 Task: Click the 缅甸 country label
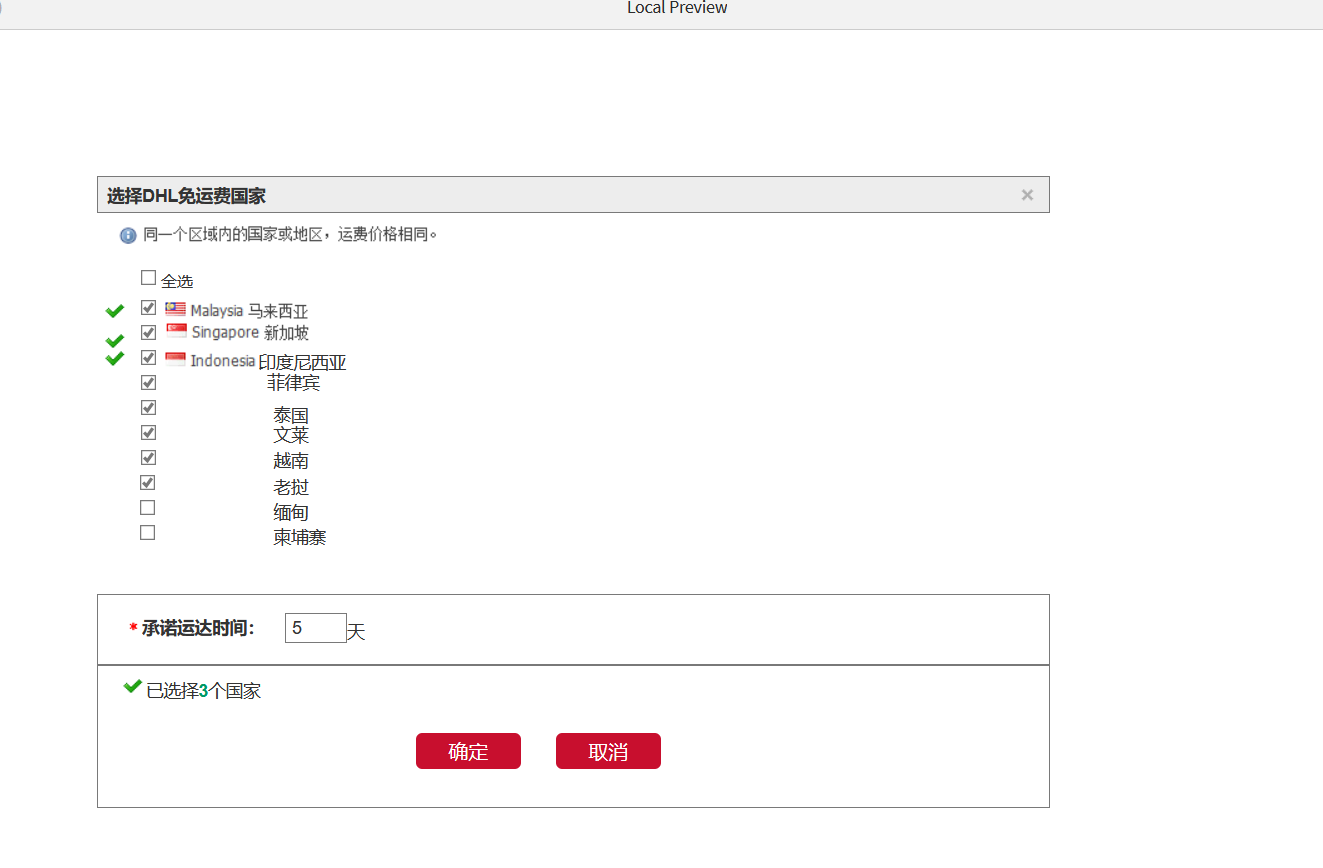(291, 513)
